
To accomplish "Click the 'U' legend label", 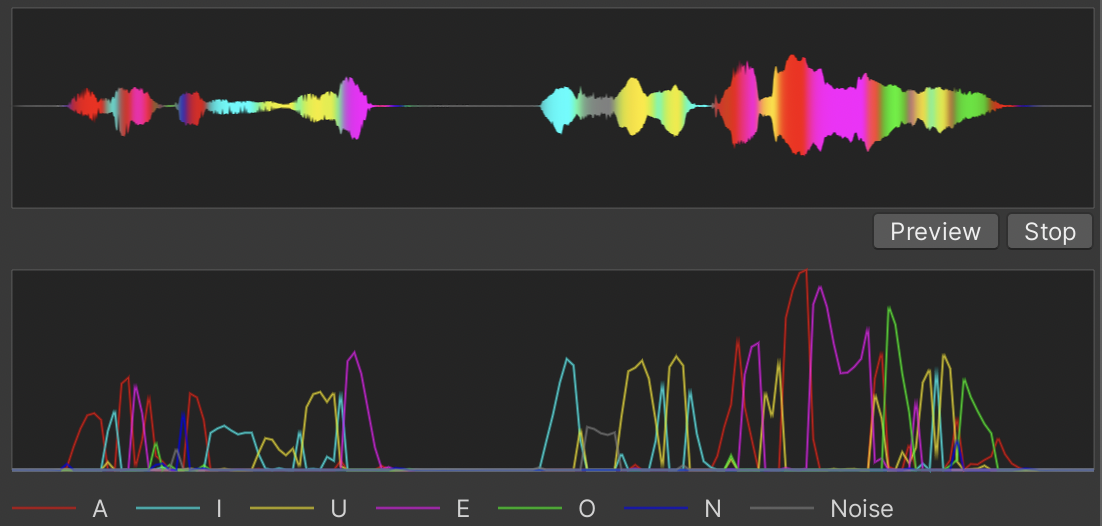I will coord(338,508).
